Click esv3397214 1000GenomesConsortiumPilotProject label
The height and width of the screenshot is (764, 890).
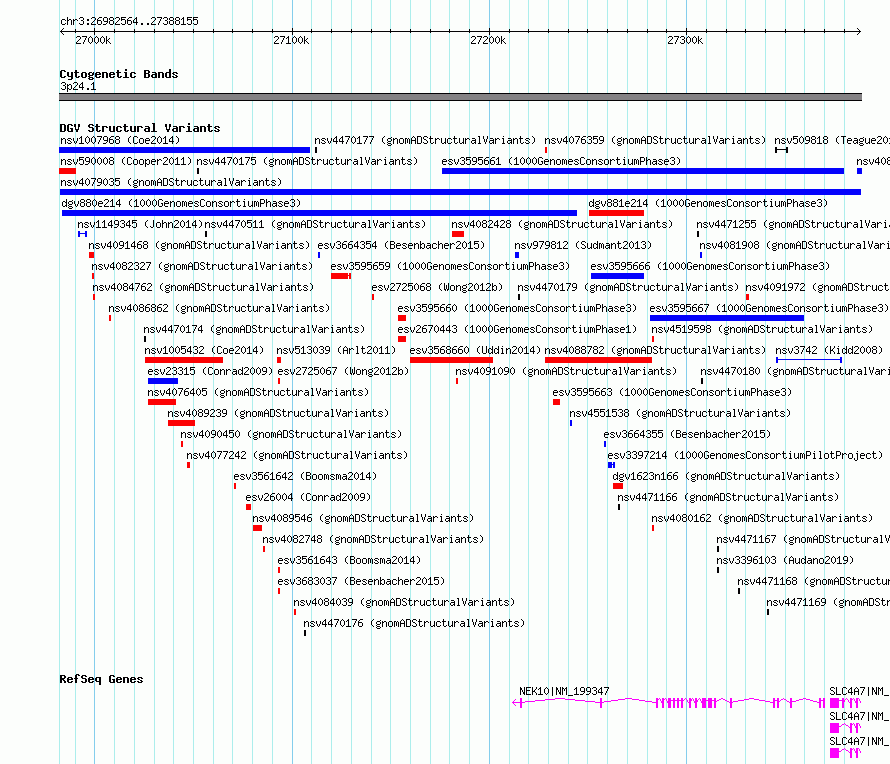[x=745, y=455]
